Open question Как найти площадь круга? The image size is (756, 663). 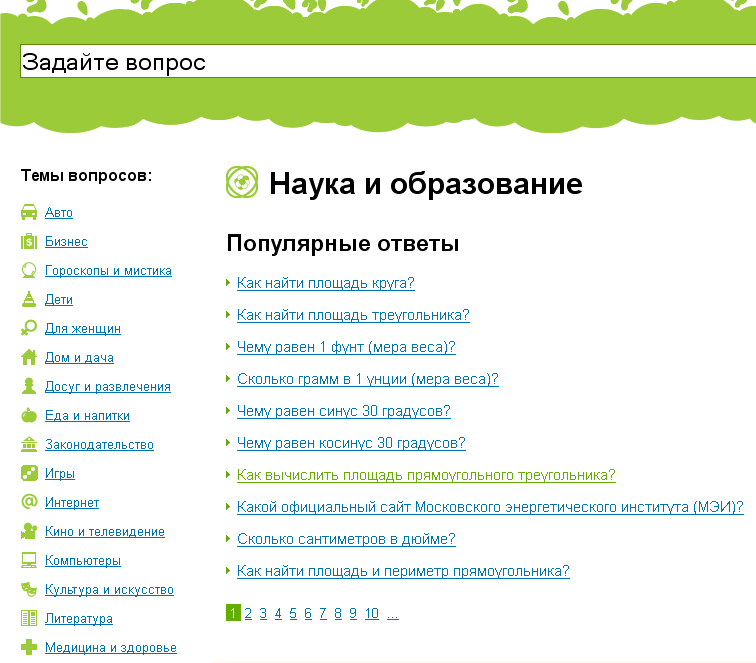pyautogui.click(x=325, y=283)
